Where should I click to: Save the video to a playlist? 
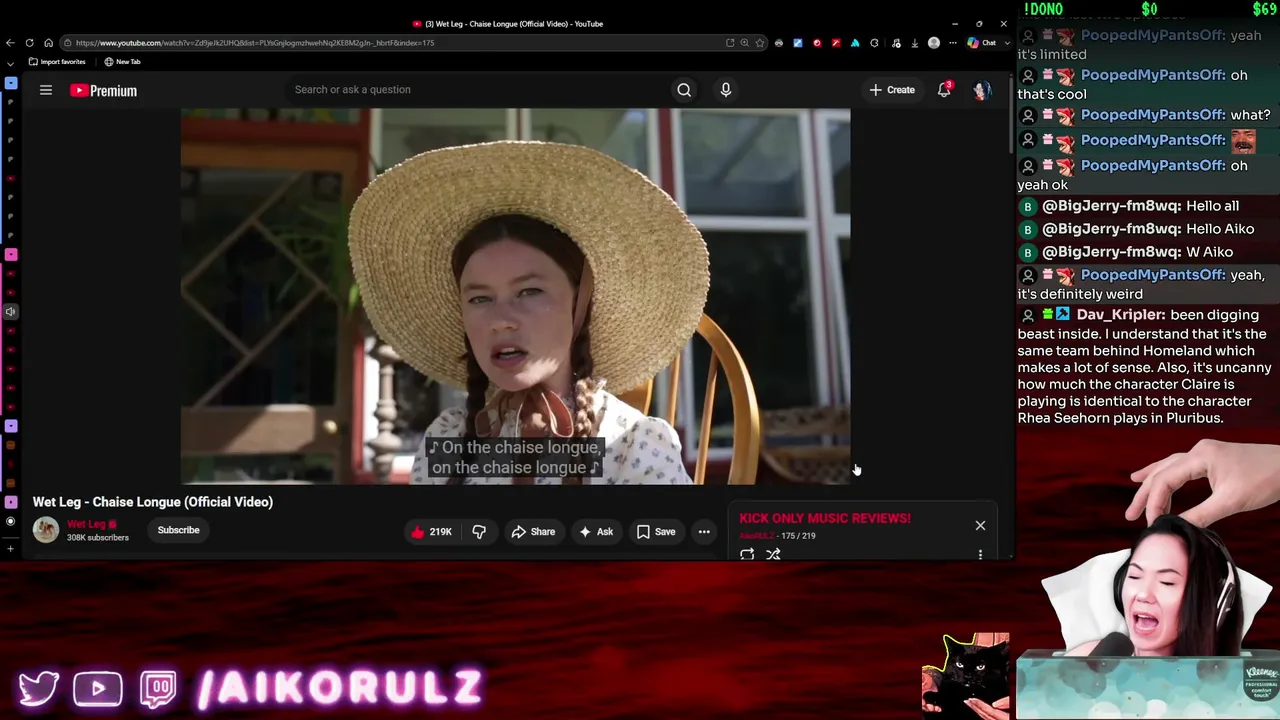656,532
